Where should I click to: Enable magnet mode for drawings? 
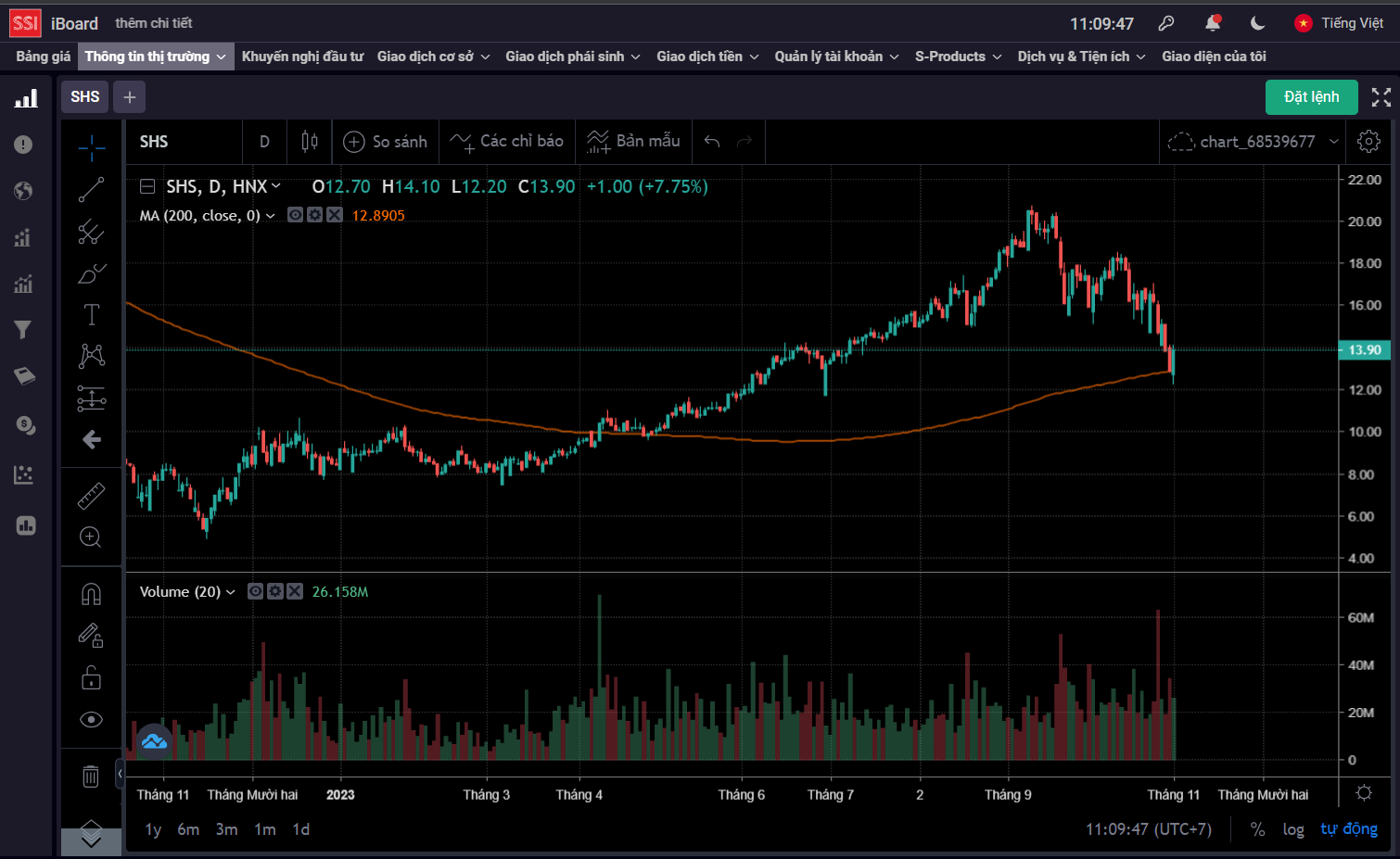coord(91,594)
